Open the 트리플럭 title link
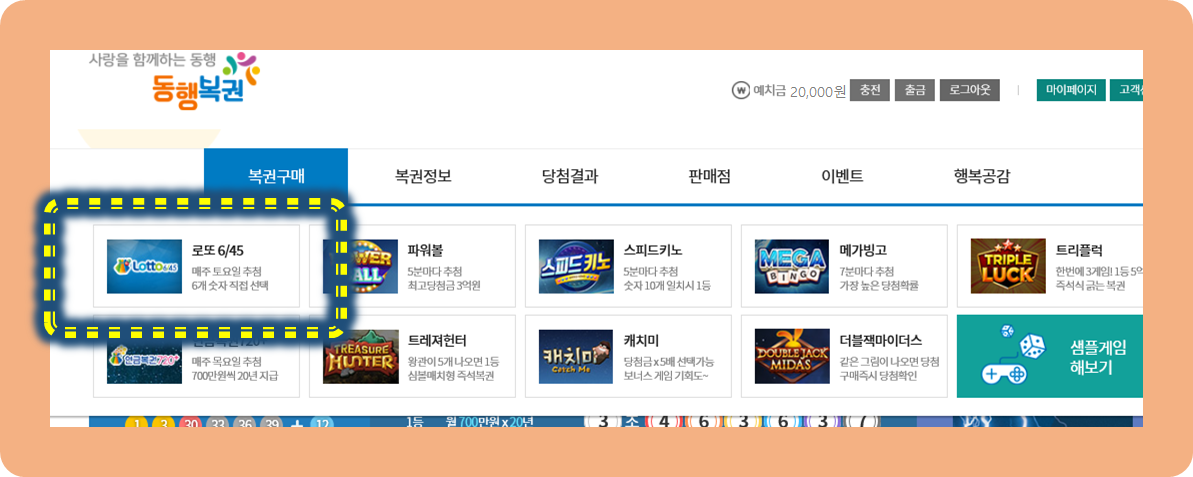The image size is (1193, 477). 1079,251
